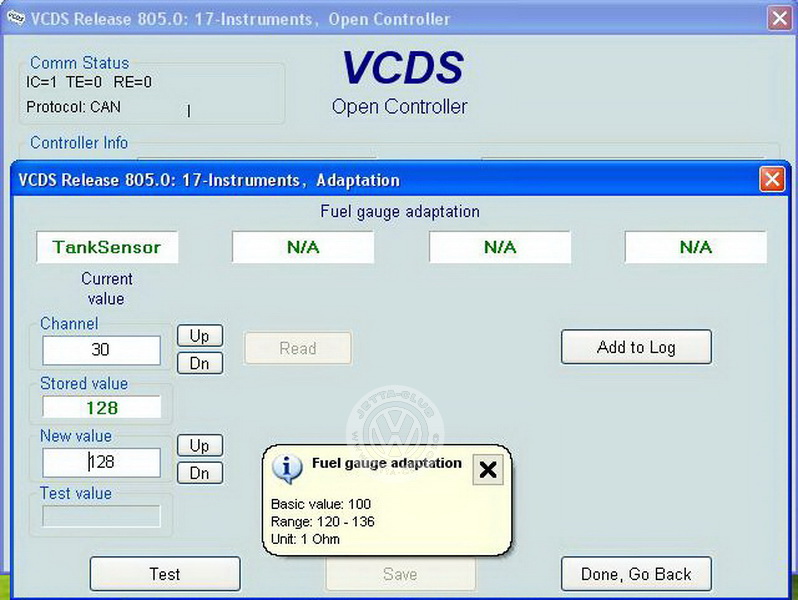Screen dimensions: 798x600
Task: Close the Adaptation window
Action: [772, 179]
